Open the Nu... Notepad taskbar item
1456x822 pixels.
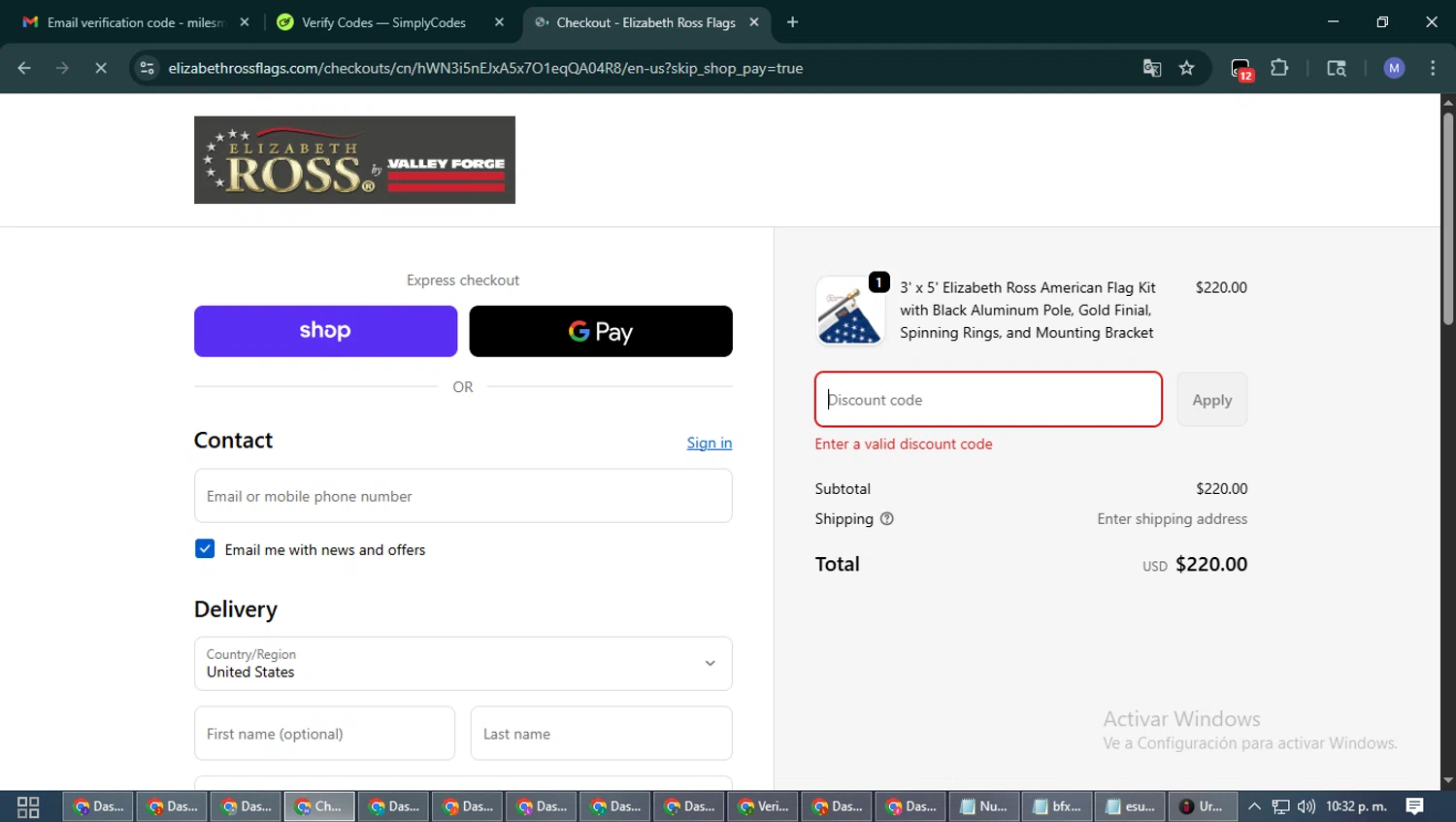pos(984,806)
